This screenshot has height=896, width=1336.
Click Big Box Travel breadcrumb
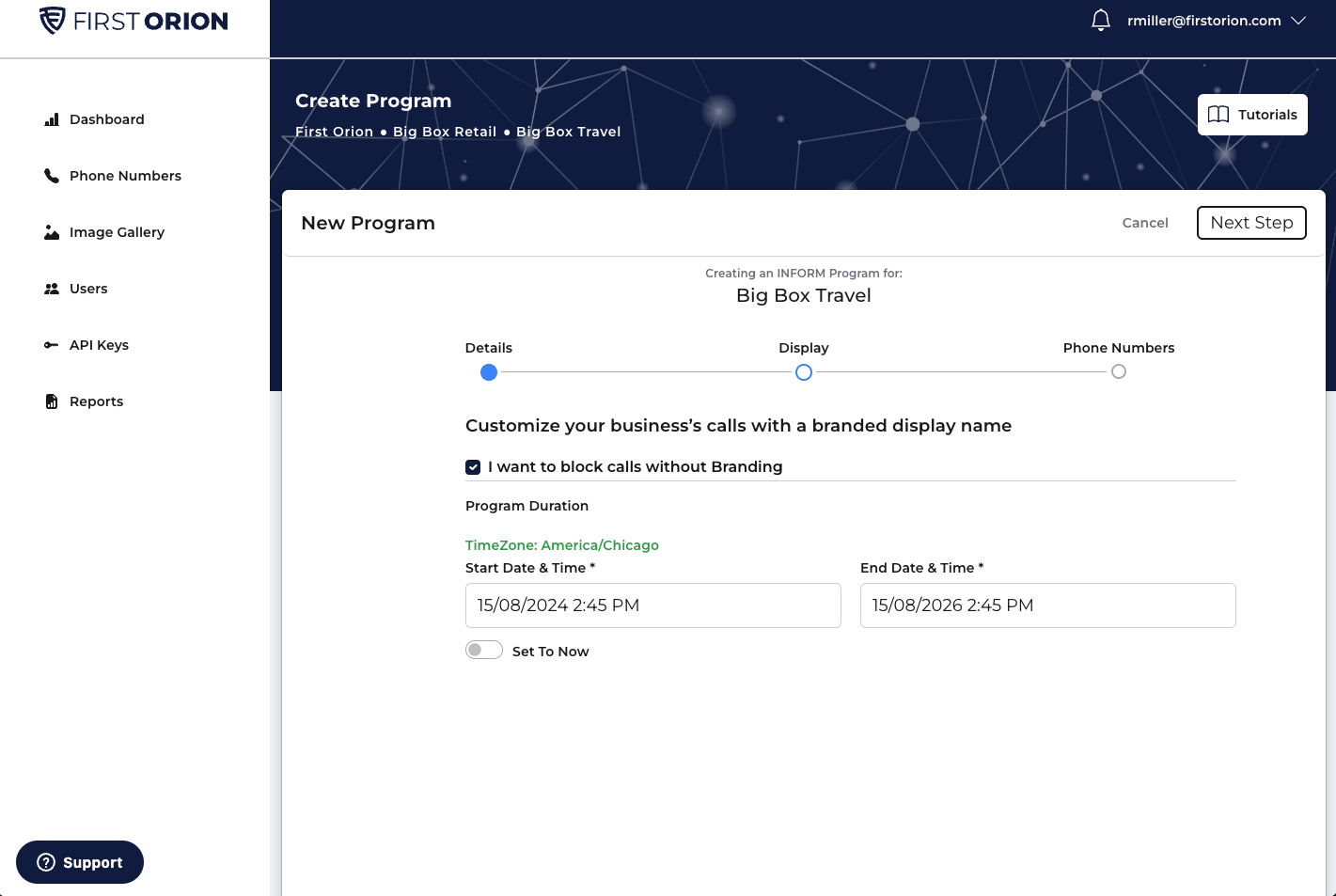click(568, 132)
